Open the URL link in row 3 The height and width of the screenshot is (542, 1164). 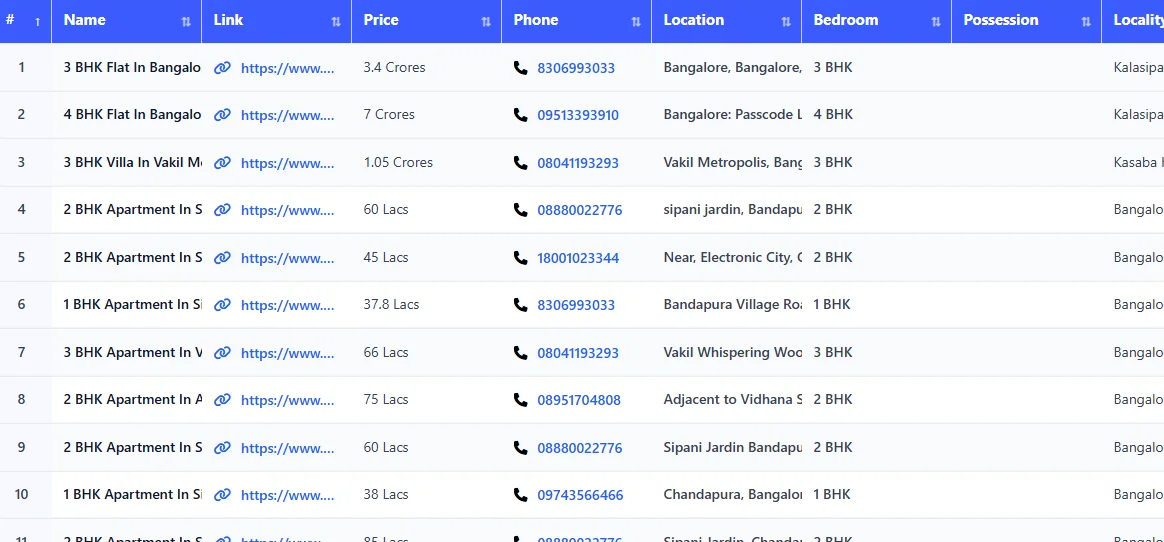287,163
